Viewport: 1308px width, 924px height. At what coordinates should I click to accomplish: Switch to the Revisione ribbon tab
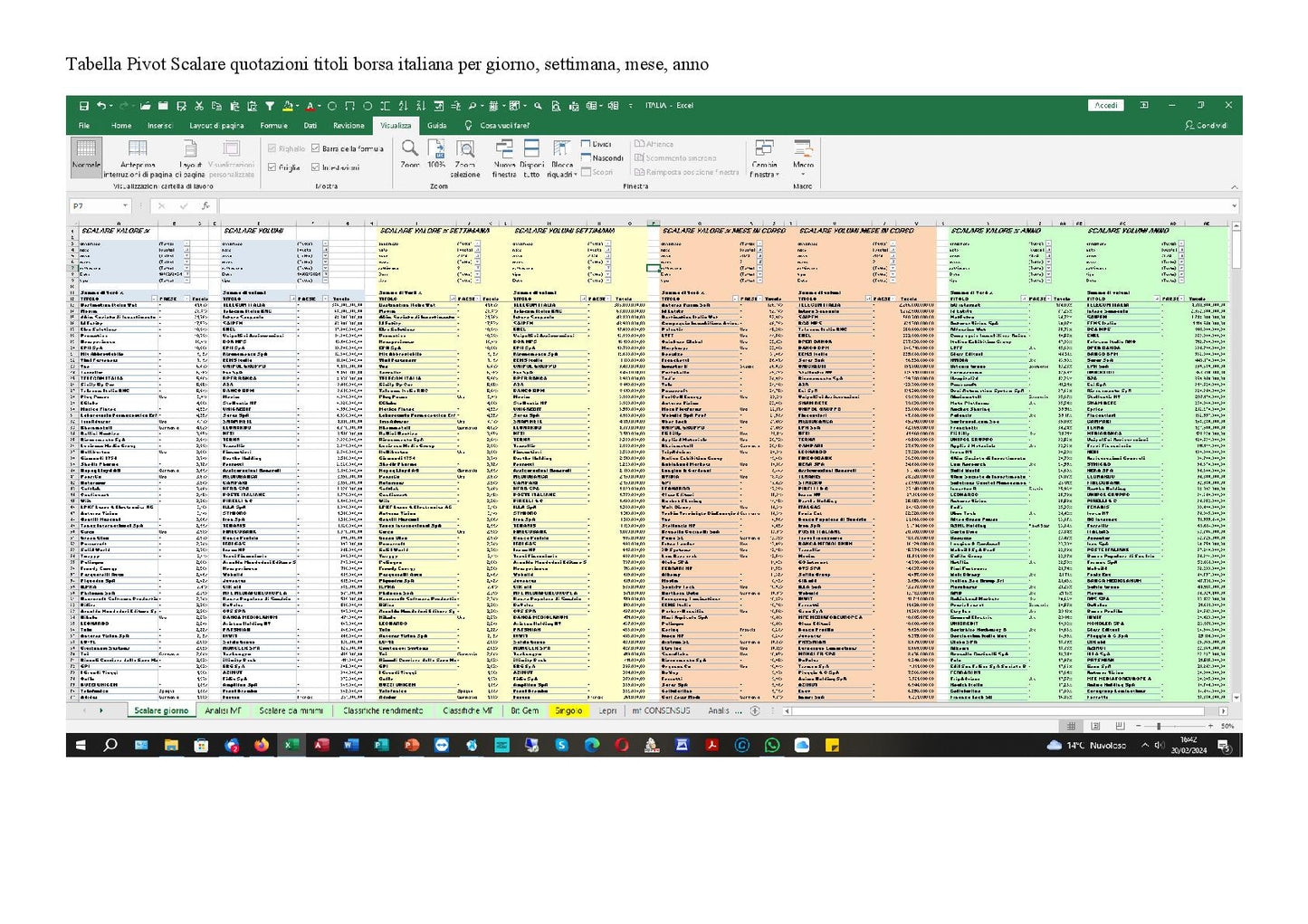[348, 126]
